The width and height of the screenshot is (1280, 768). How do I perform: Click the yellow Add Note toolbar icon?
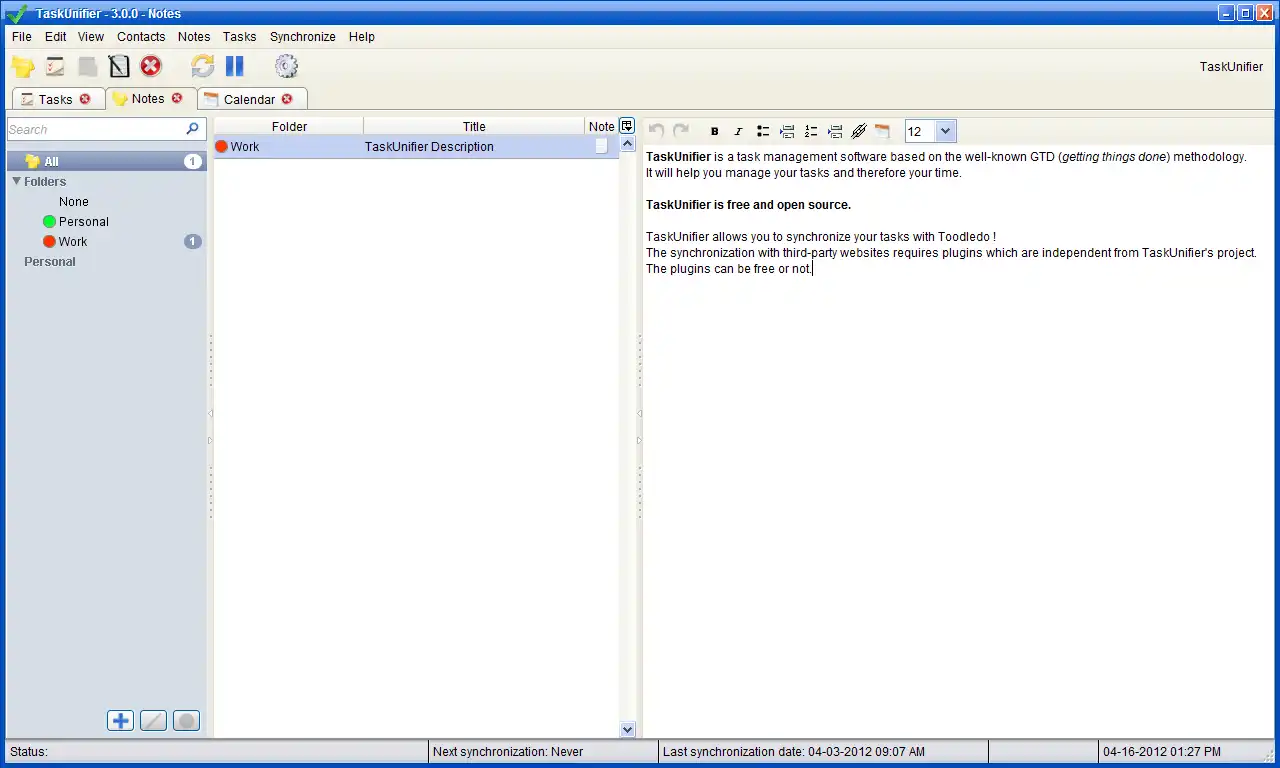tap(23, 67)
